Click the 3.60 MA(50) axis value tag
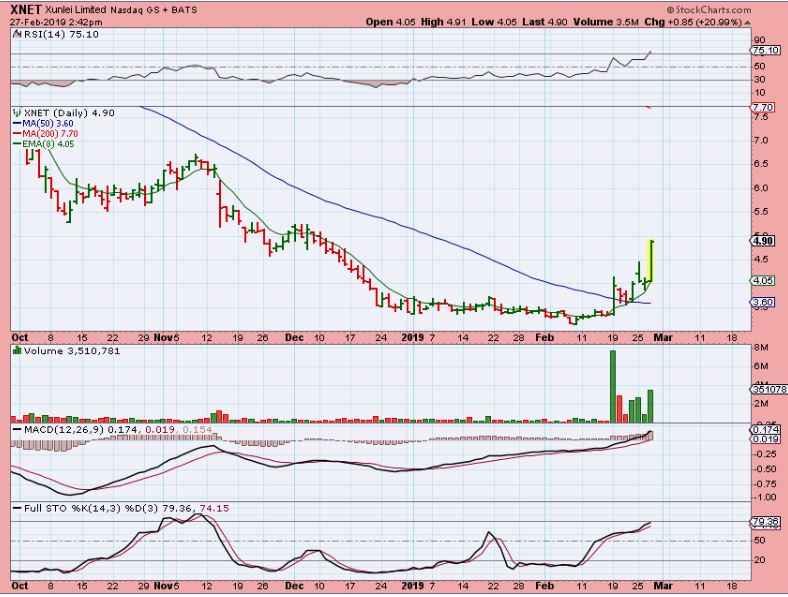This screenshot has height=597, width=788. (x=763, y=303)
